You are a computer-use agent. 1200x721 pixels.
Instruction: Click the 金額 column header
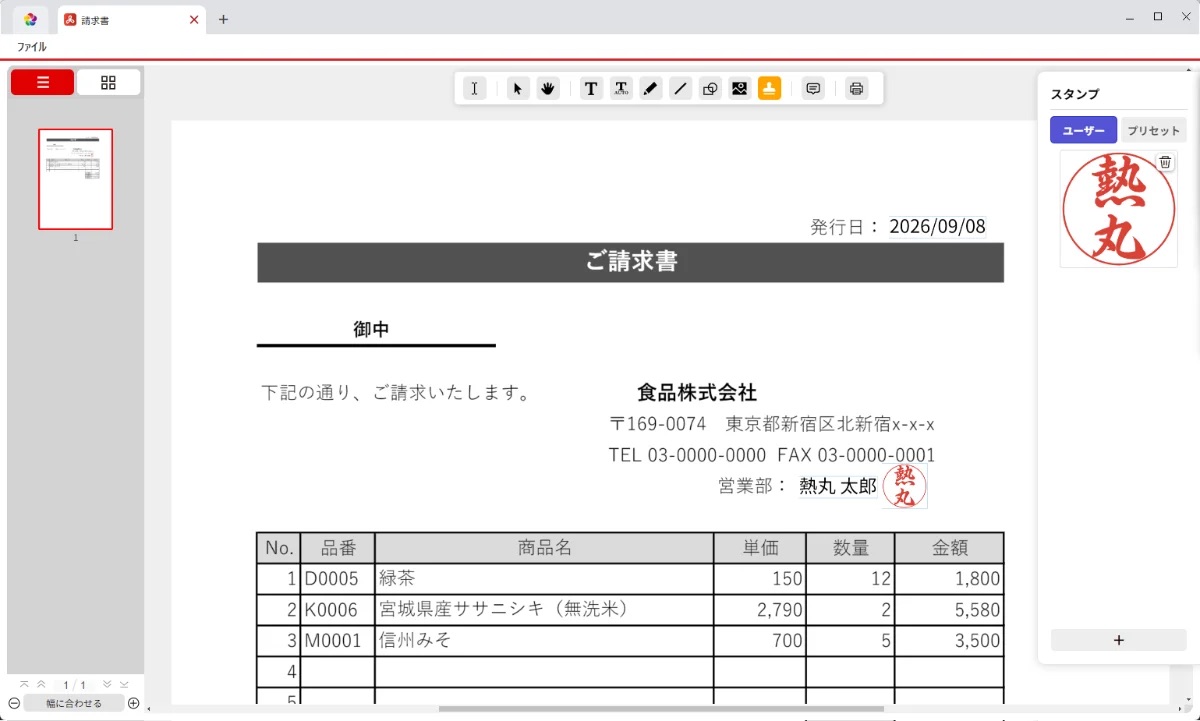(949, 548)
